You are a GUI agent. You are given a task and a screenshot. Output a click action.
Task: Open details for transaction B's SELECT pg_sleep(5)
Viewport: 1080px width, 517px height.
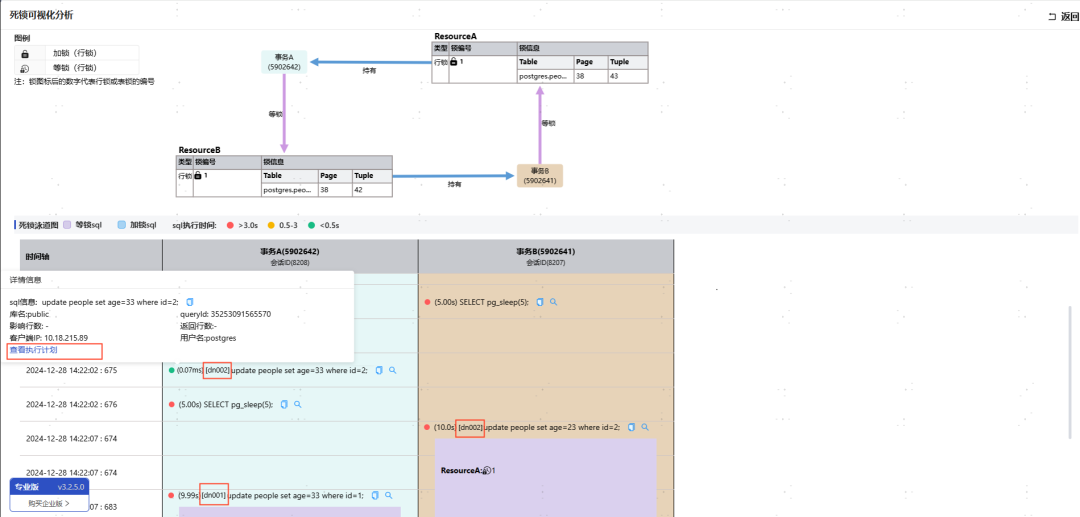coord(552,302)
